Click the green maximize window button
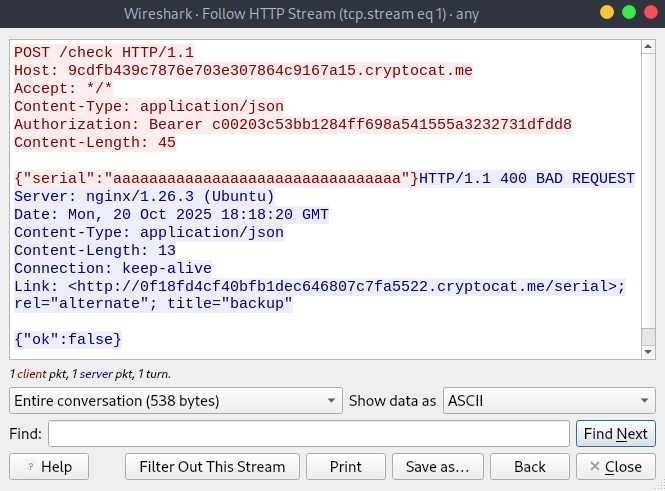This screenshot has width=665, height=491. [629, 12]
